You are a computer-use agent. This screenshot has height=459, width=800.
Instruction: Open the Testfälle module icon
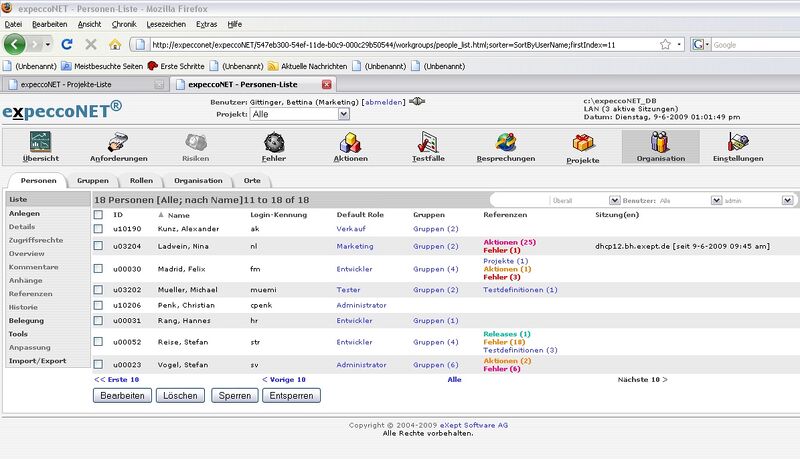click(x=428, y=142)
